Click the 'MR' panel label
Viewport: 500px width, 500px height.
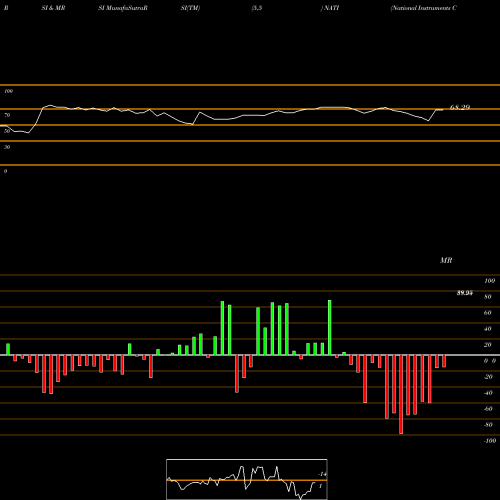coord(446,260)
